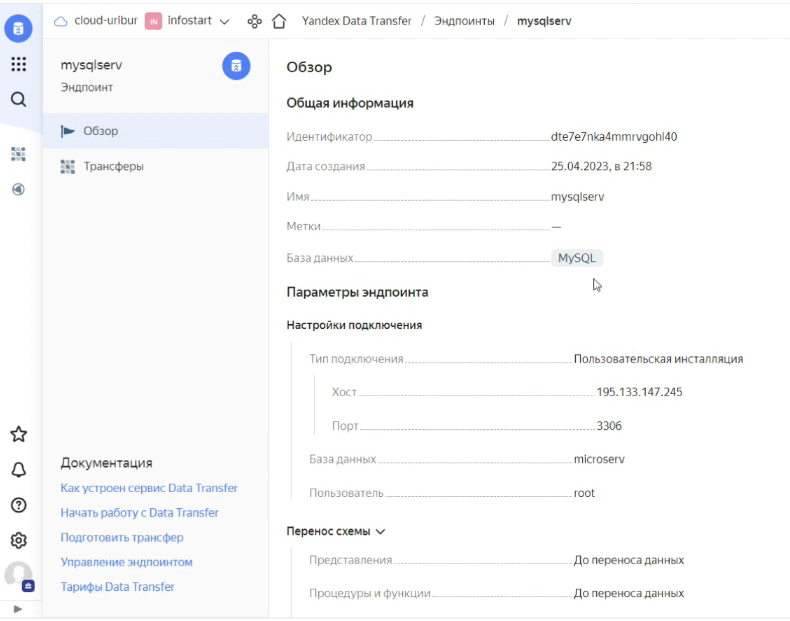Click the MySQL database tag
This screenshot has width=790, height=621.
[577, 258]
